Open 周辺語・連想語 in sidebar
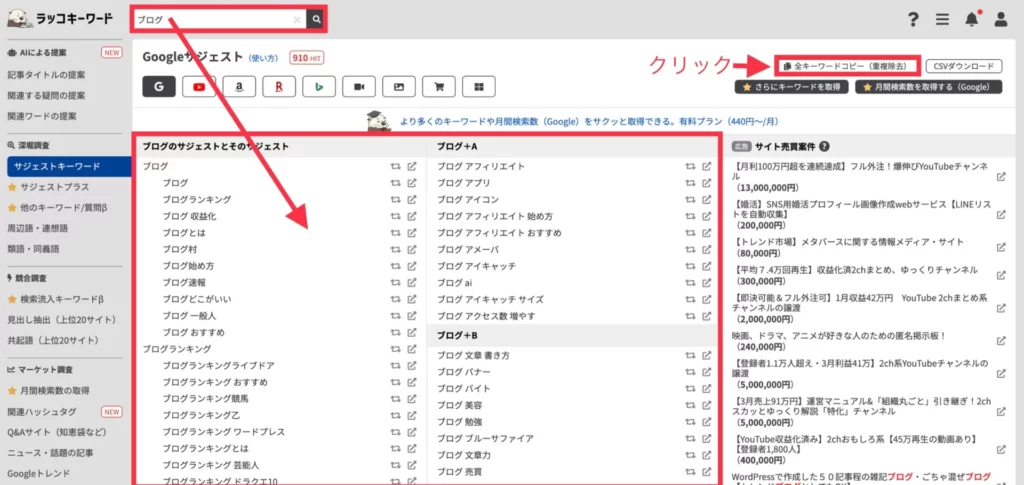1024x485 pixels. (38, 228)
